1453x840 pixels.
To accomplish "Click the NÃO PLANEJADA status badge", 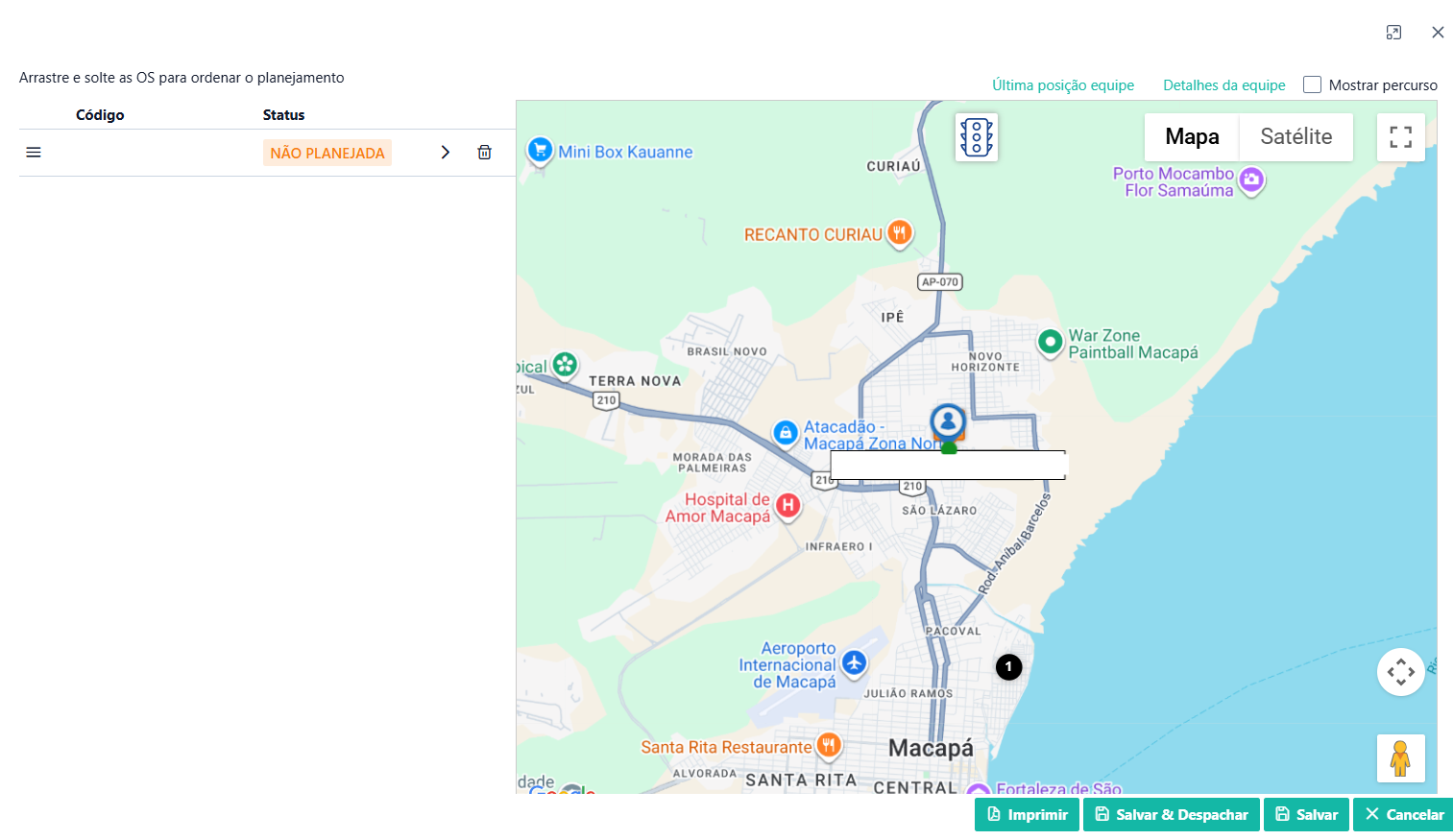I will click(x=327, y=153).
